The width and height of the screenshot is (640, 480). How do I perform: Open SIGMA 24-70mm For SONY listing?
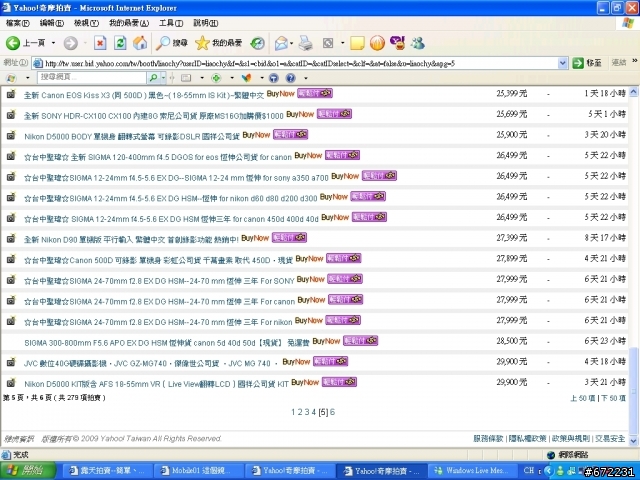pos(159,280)
